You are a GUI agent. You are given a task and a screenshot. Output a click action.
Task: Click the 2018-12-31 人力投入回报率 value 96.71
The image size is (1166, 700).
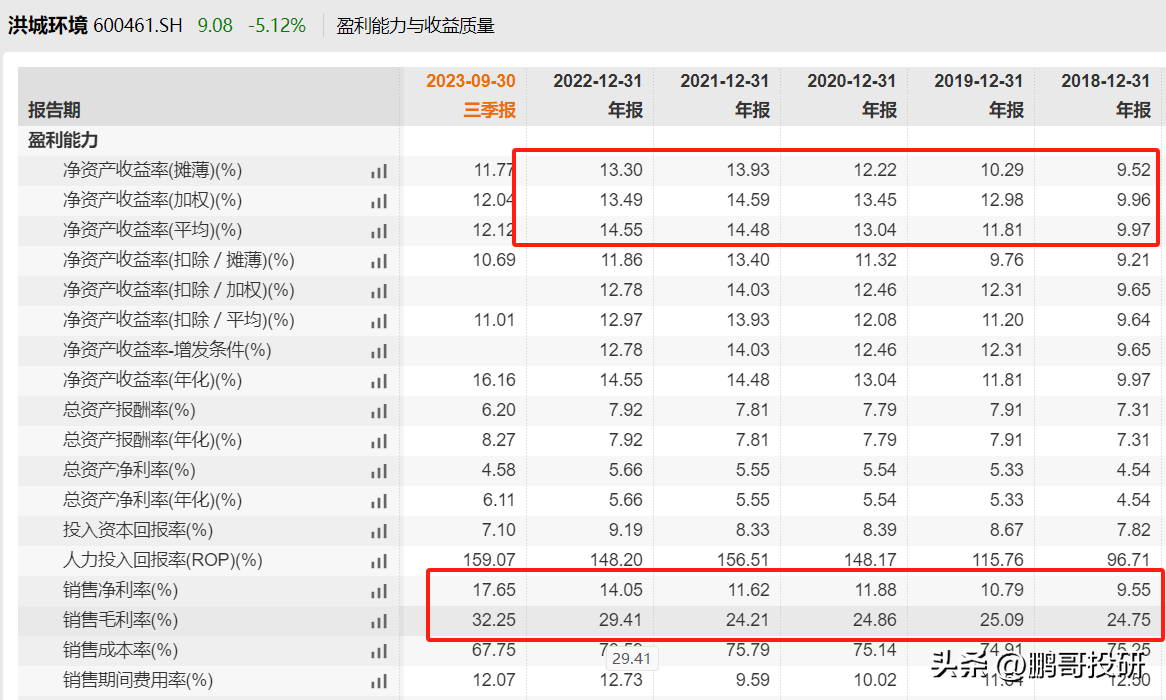click(1128, 560)
